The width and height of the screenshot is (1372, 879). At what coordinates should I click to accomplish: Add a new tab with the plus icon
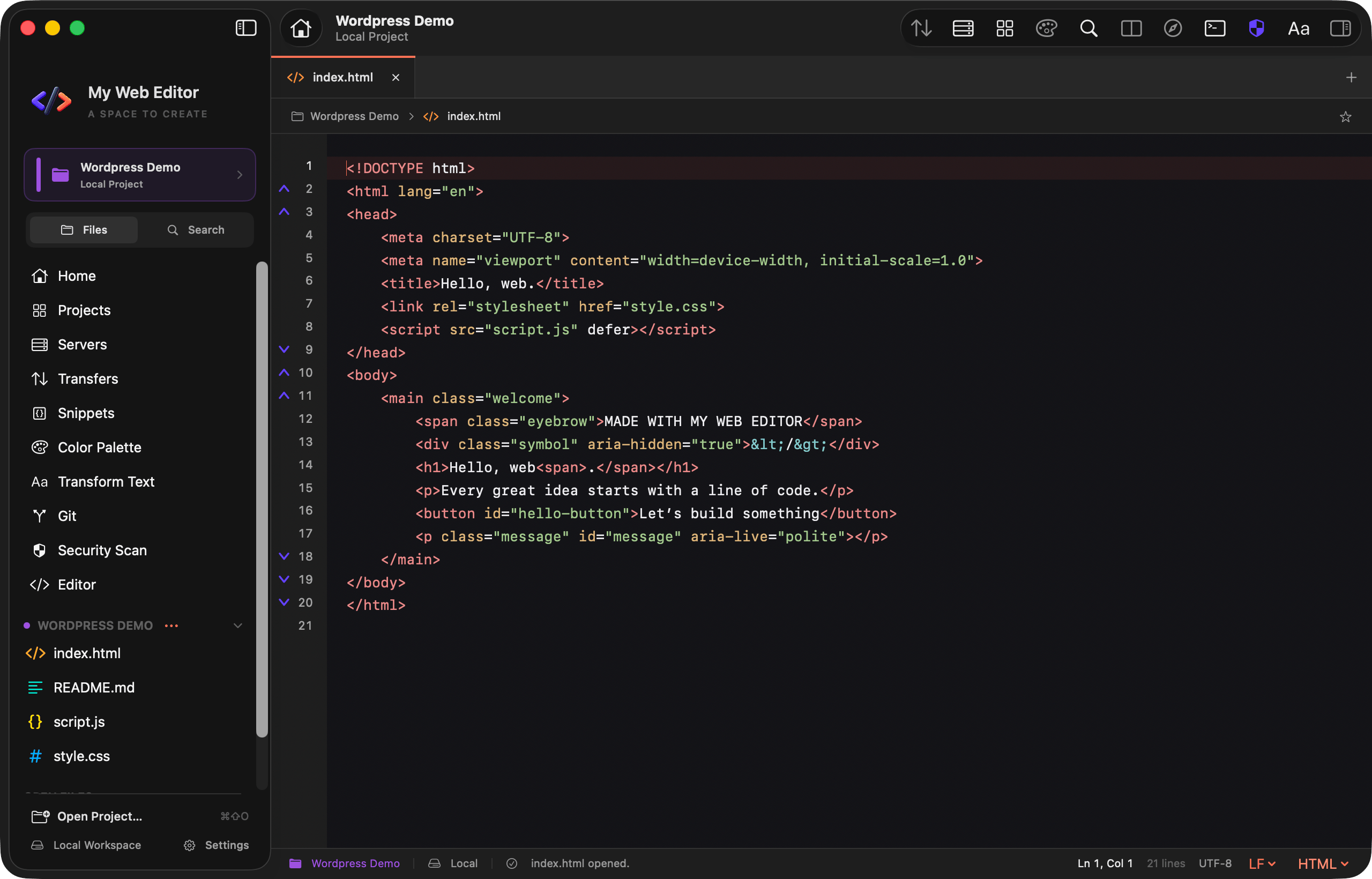pos(1351,77)
